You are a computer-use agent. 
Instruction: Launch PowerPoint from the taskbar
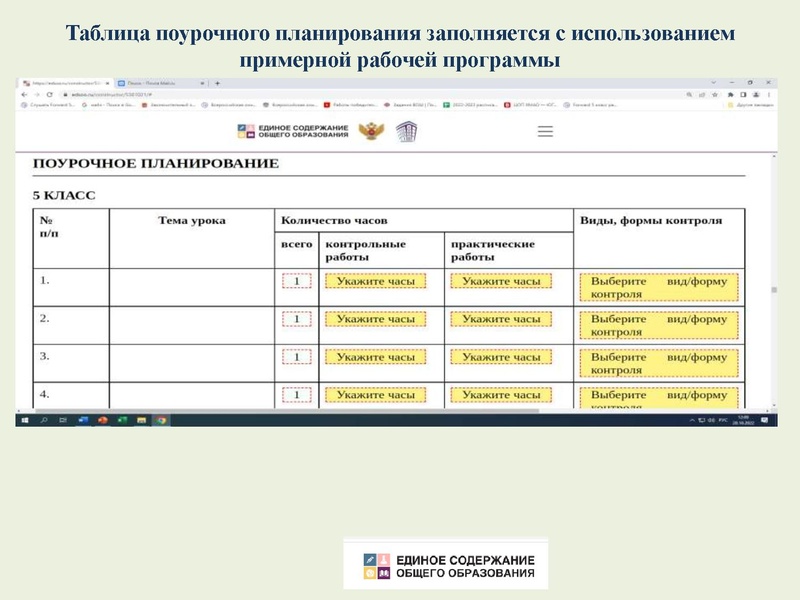(101, 419)
